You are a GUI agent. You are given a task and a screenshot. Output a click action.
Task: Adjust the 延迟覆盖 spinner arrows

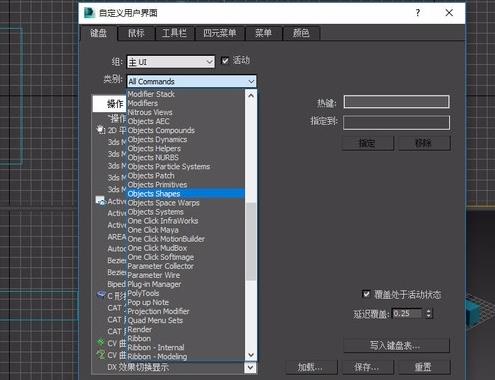tap(429, 313)
